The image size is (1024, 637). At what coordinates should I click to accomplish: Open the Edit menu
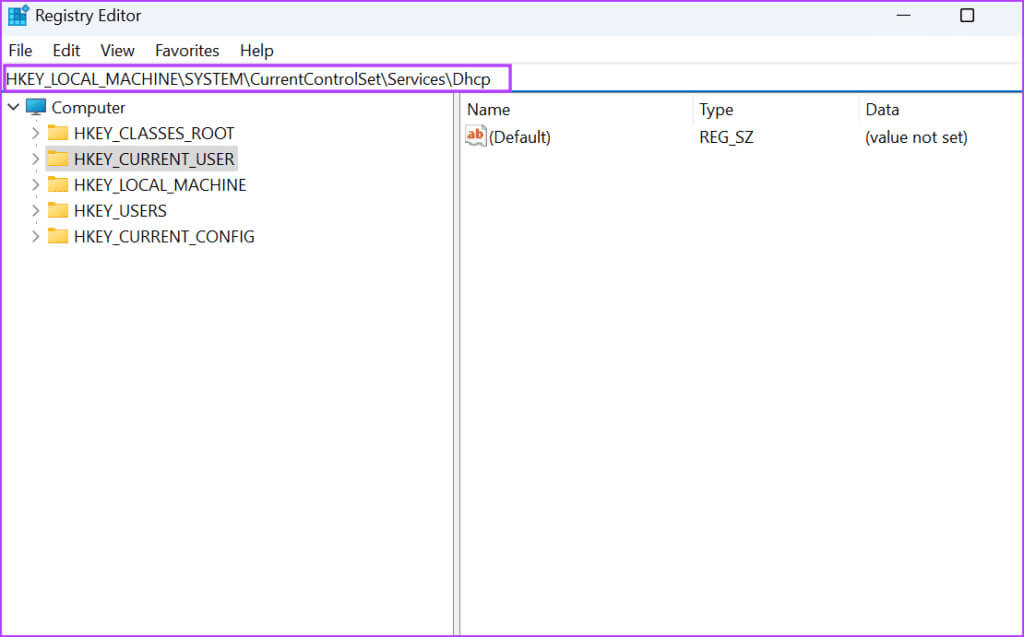click(66, 50)
